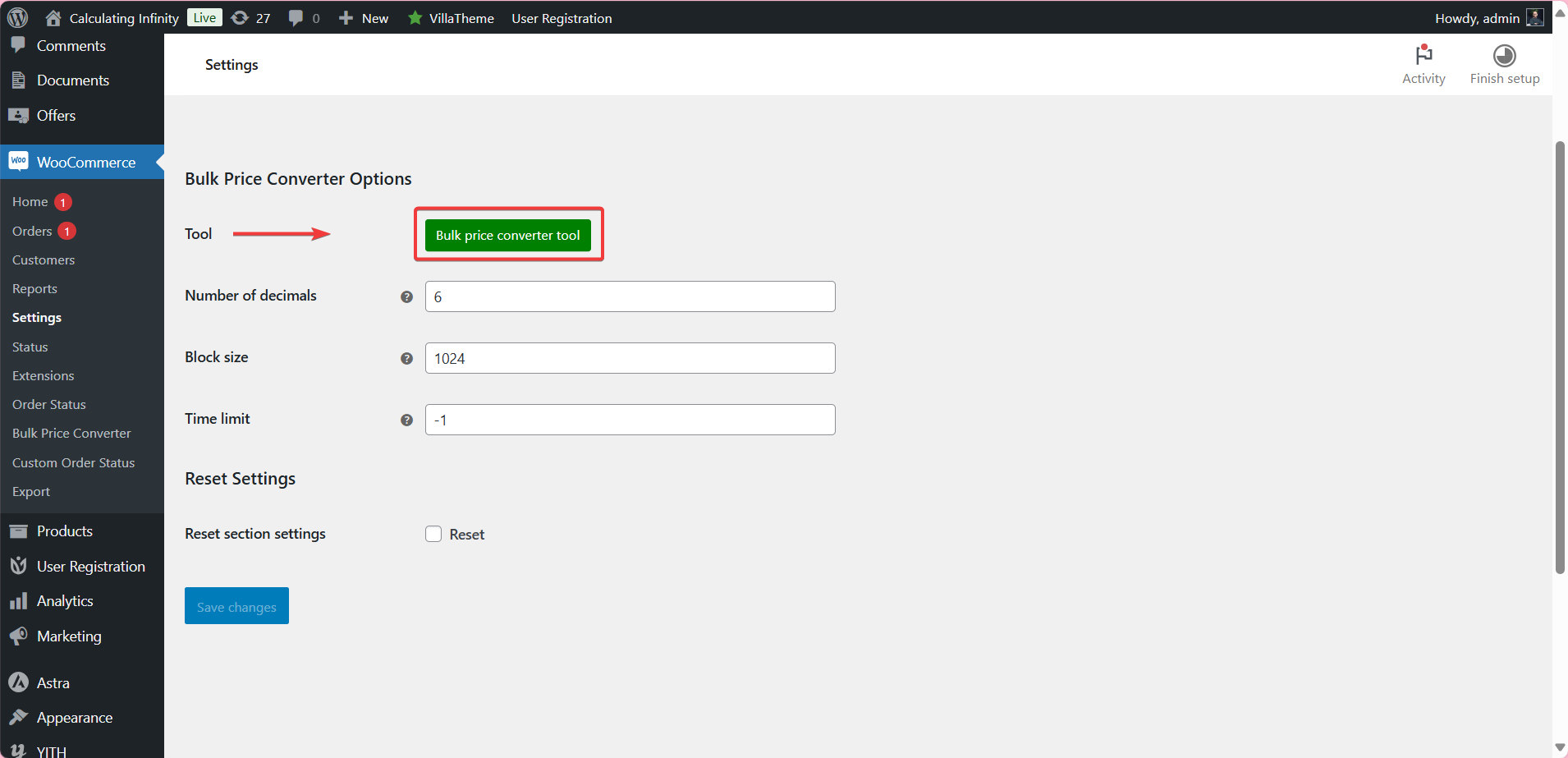Focus the Time limit input field
The width and height of the screenshot is (1568, 758).
(630, 420)
